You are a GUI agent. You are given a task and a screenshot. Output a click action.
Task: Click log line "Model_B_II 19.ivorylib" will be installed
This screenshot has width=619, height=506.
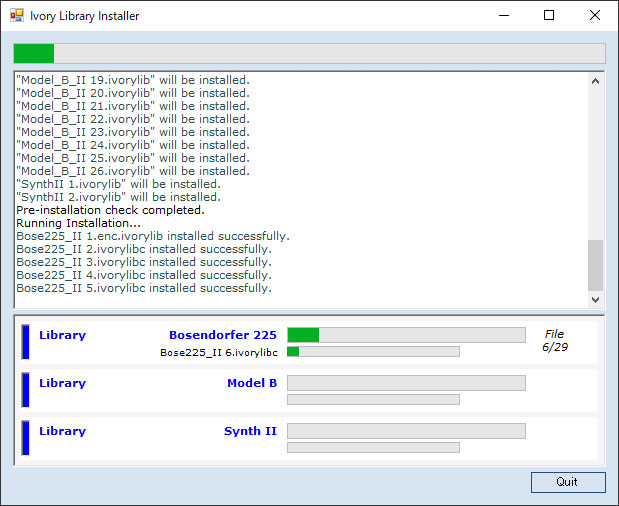(x=133, y=80)
